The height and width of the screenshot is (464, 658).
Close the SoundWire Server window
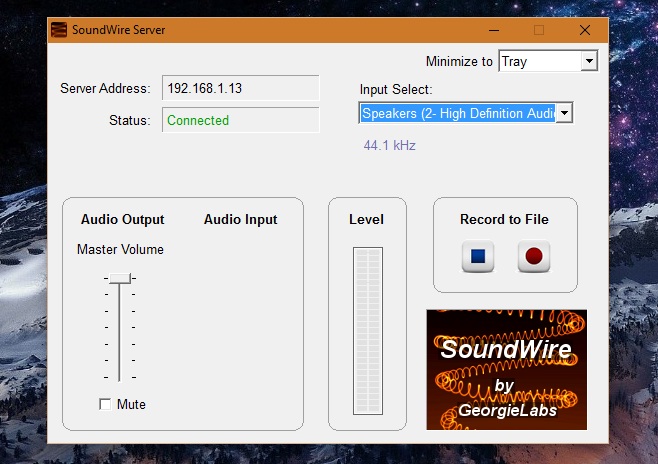tap(585, 30)
